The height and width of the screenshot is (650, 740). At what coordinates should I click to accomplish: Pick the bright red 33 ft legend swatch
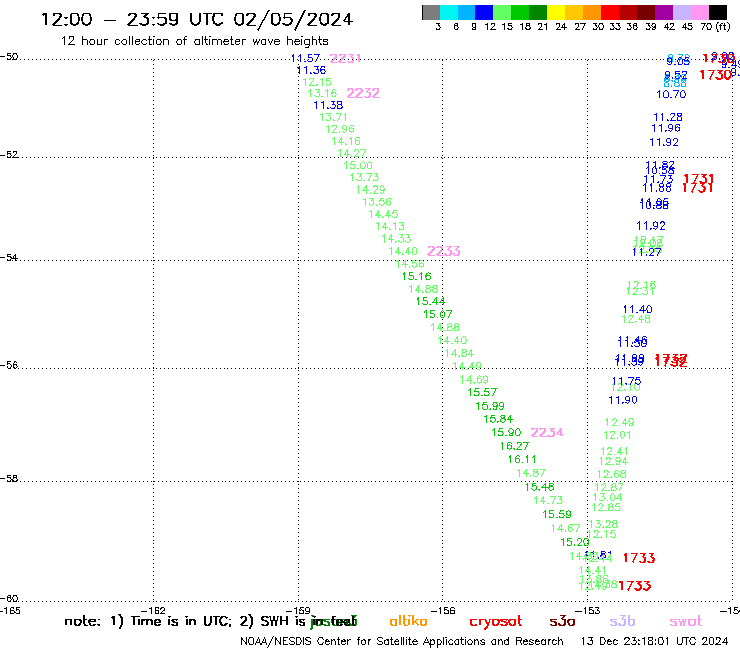pos(610,12)
